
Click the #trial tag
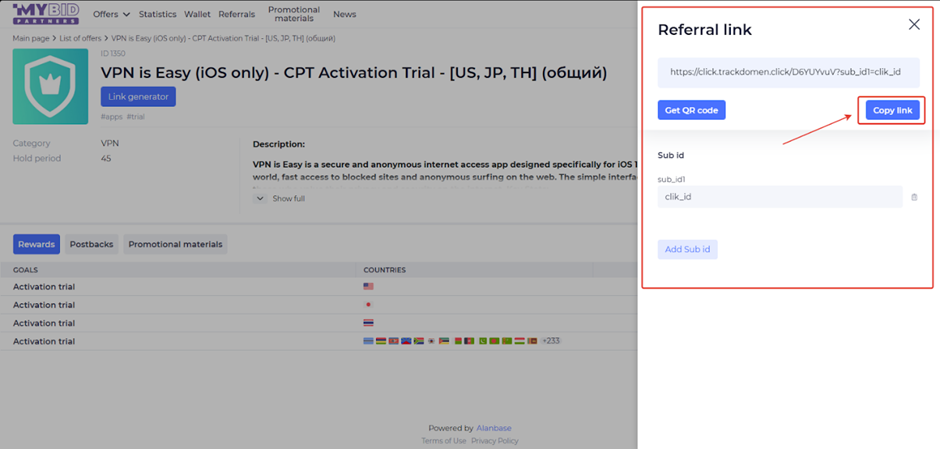(x=135, y=117)
